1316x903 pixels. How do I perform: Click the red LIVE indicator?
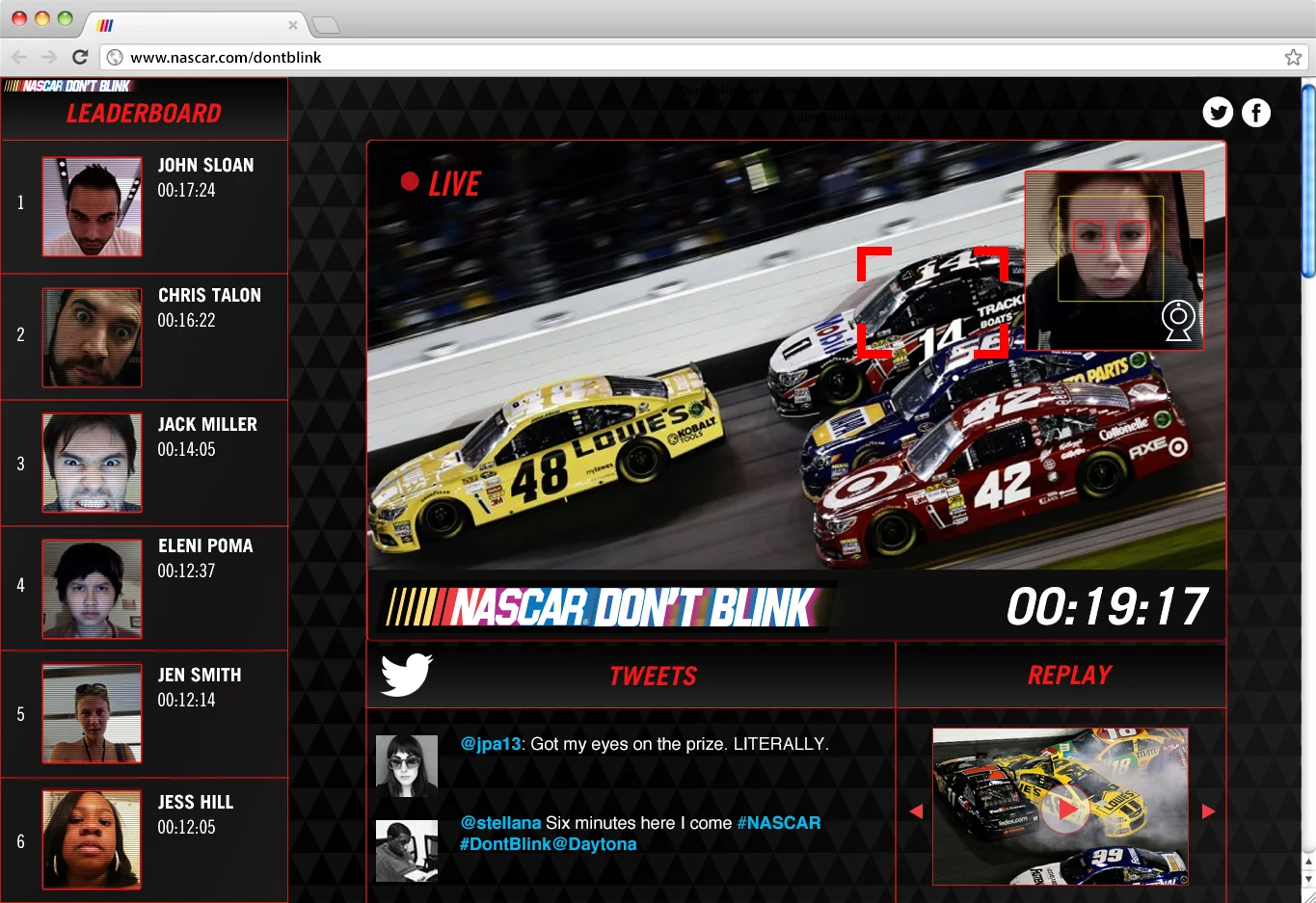coord(441,183)
